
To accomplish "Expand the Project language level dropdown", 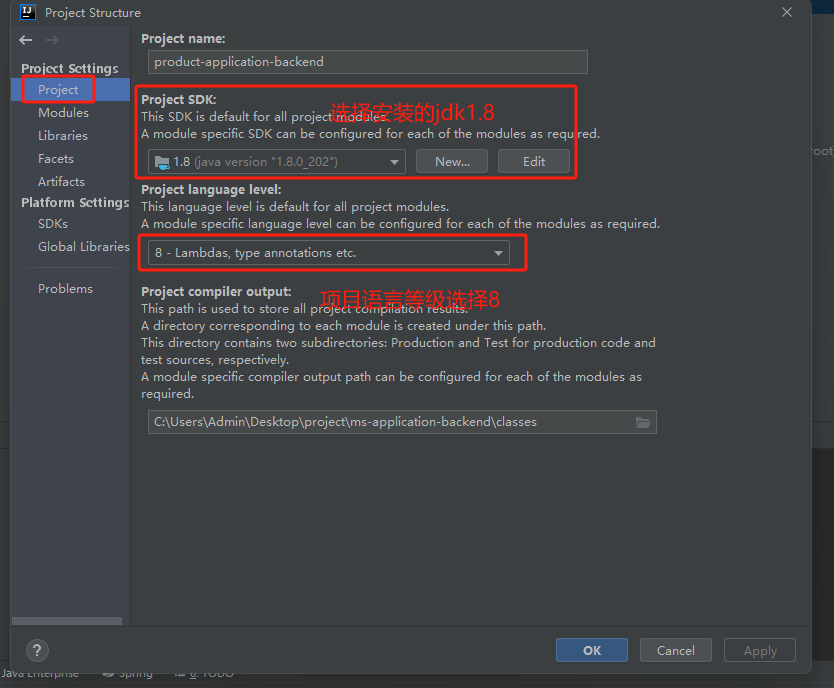I will coord(498,254).
